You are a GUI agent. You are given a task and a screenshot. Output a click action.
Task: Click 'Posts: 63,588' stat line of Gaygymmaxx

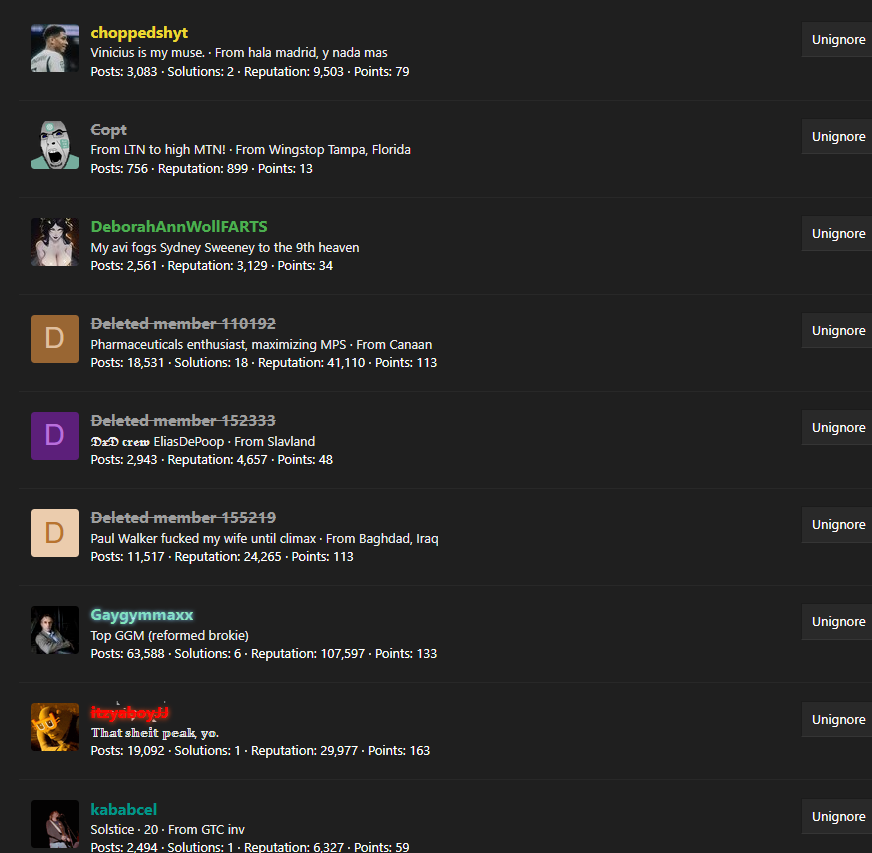[x=264, y=654]
